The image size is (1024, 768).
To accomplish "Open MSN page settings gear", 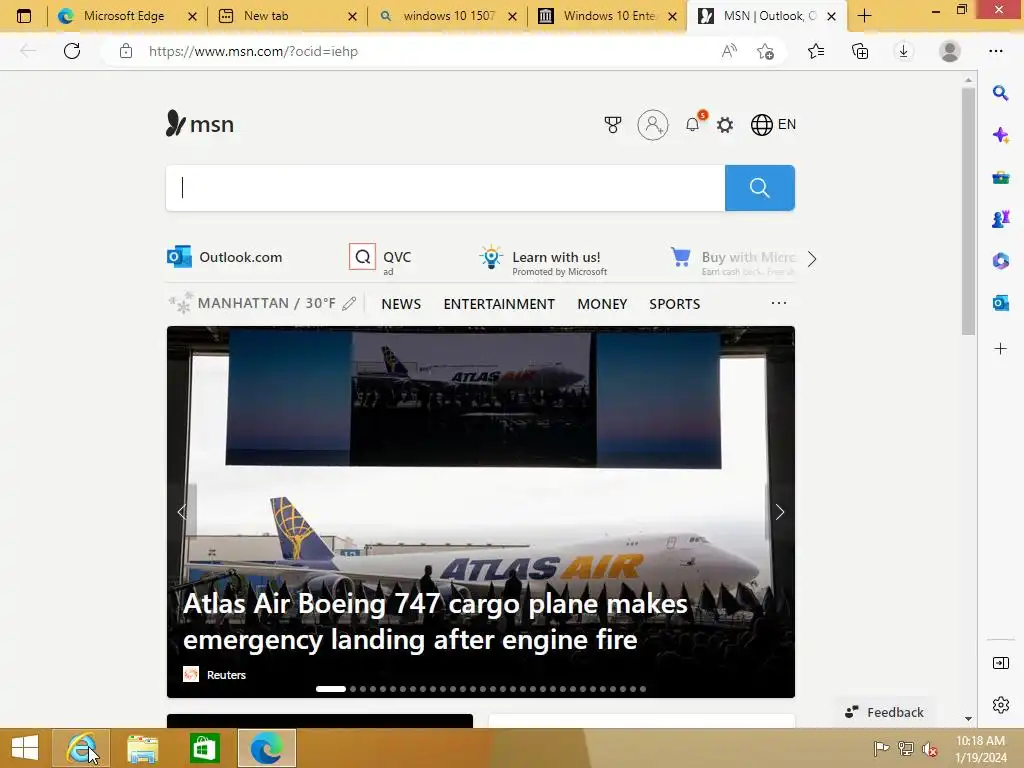I will point(725,125).
